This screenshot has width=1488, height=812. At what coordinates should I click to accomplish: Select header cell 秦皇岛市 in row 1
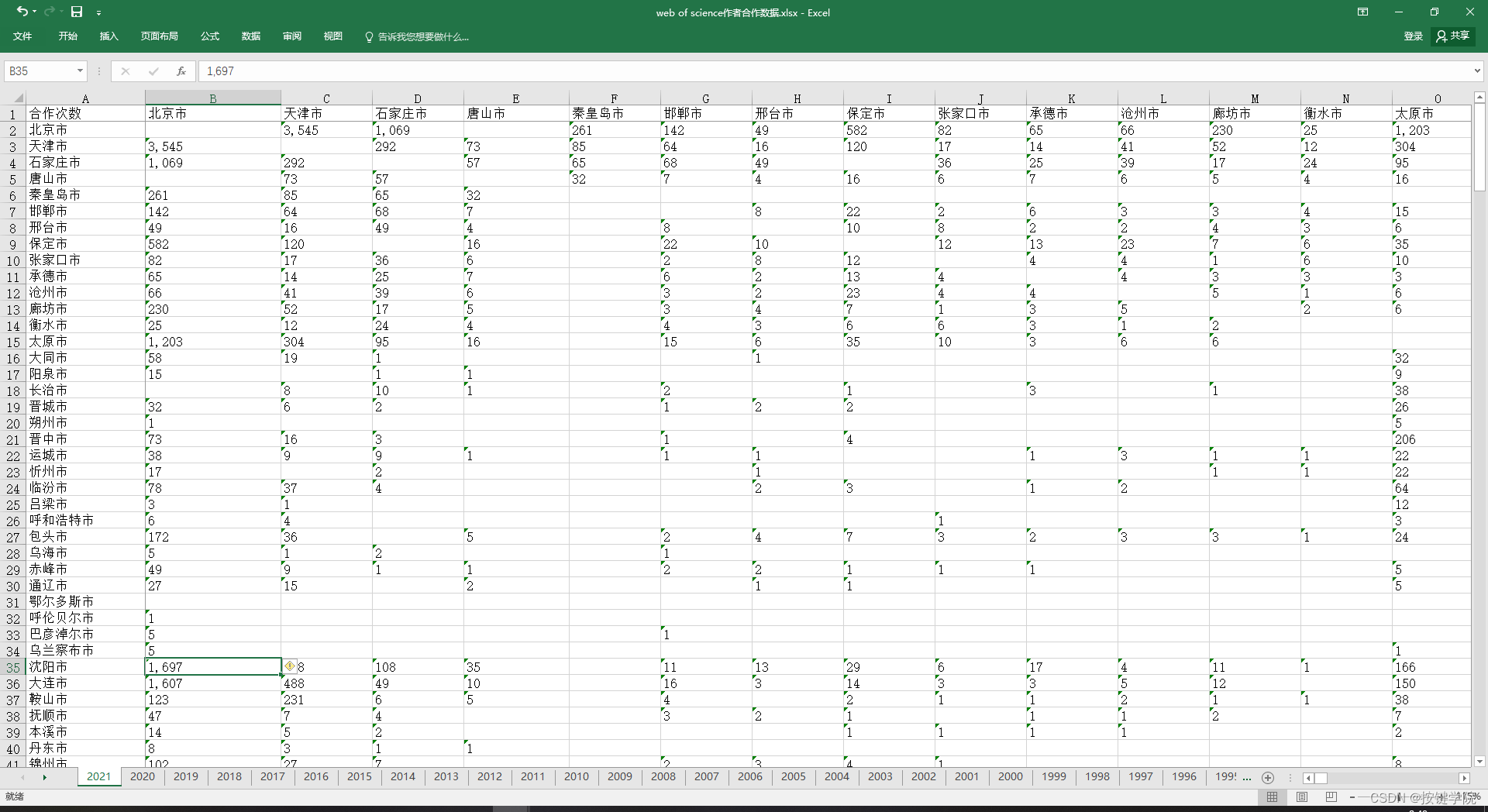coord(615,114)
